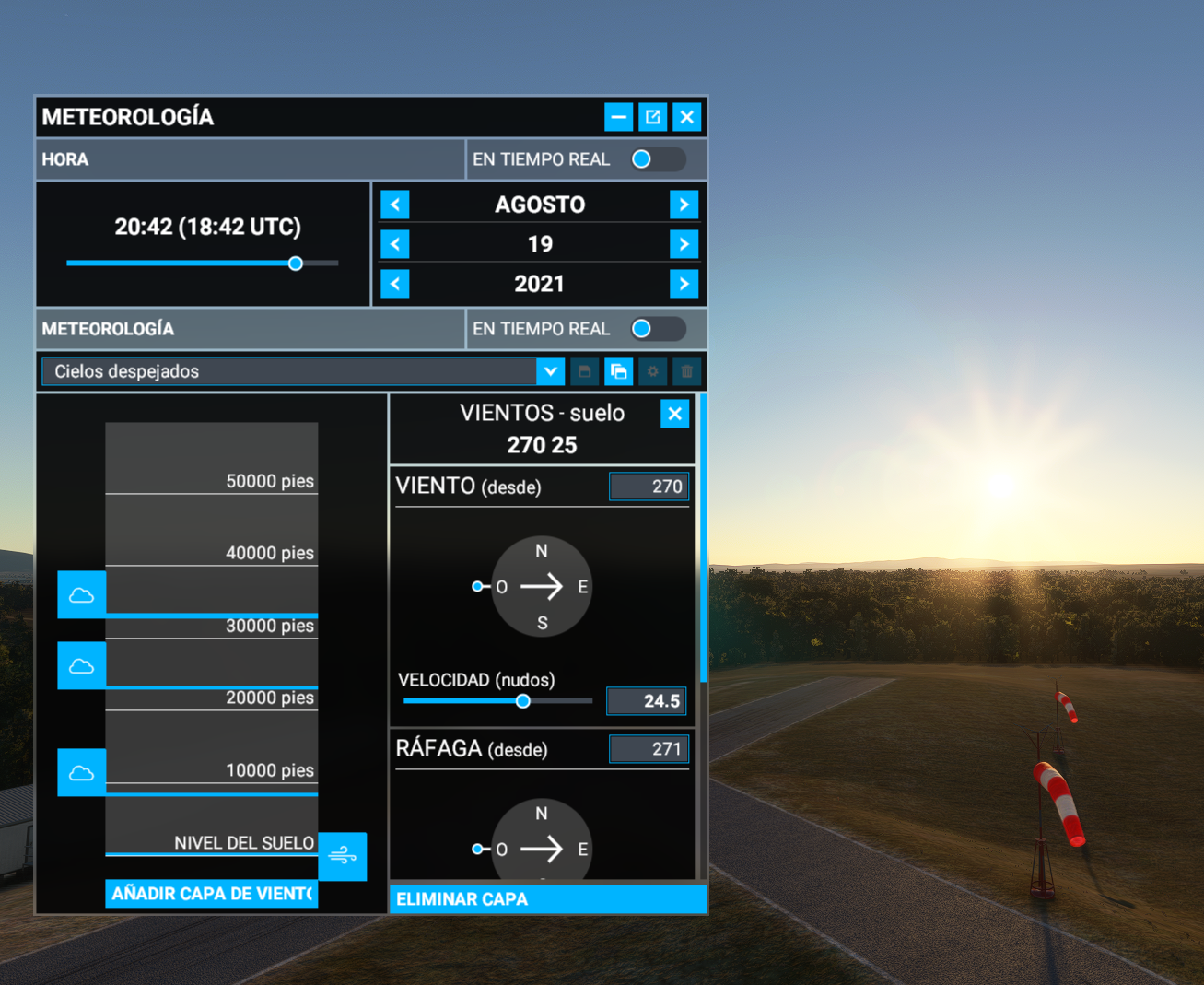Pop out the Meteorología panel into a window
The image size is (1204, 985).
coord(653,117)
